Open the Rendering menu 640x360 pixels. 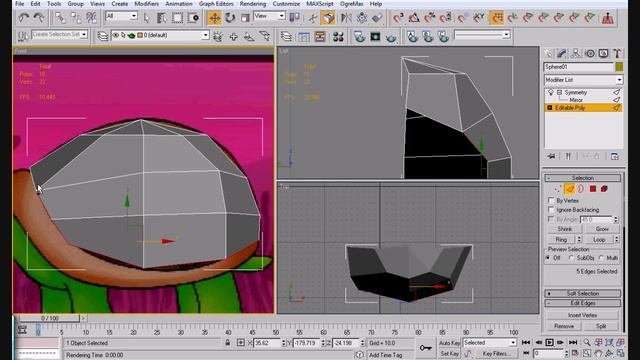(253, 4)
